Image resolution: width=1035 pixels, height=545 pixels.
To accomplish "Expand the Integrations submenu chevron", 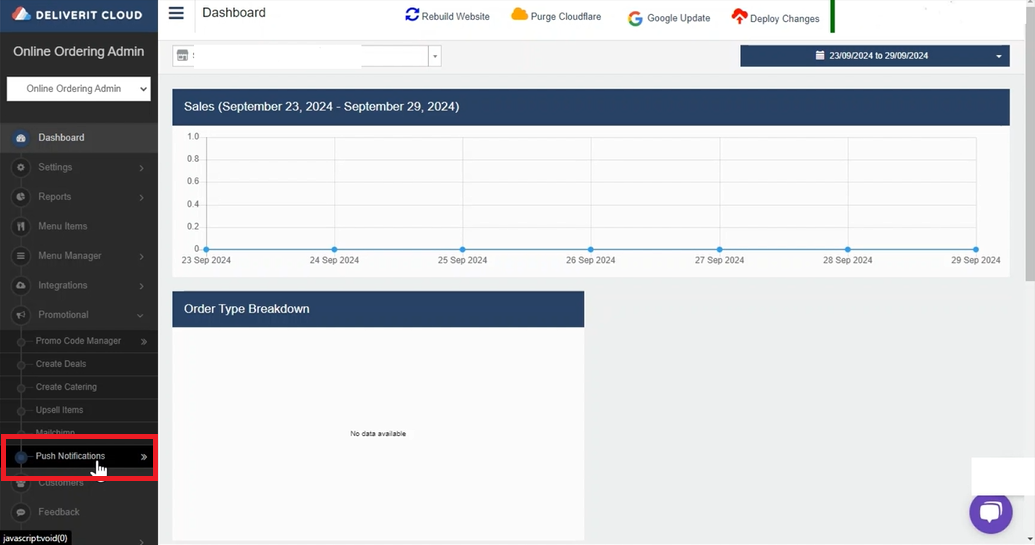I will pyautogui.click(x=141, y=286).
